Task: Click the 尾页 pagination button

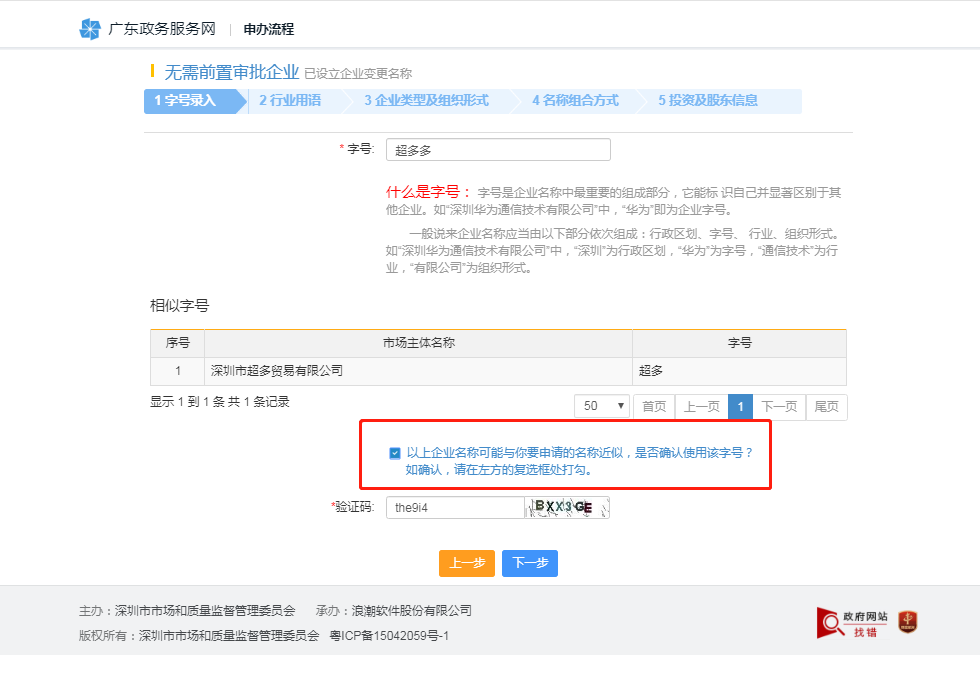Action: pos(826,406)
